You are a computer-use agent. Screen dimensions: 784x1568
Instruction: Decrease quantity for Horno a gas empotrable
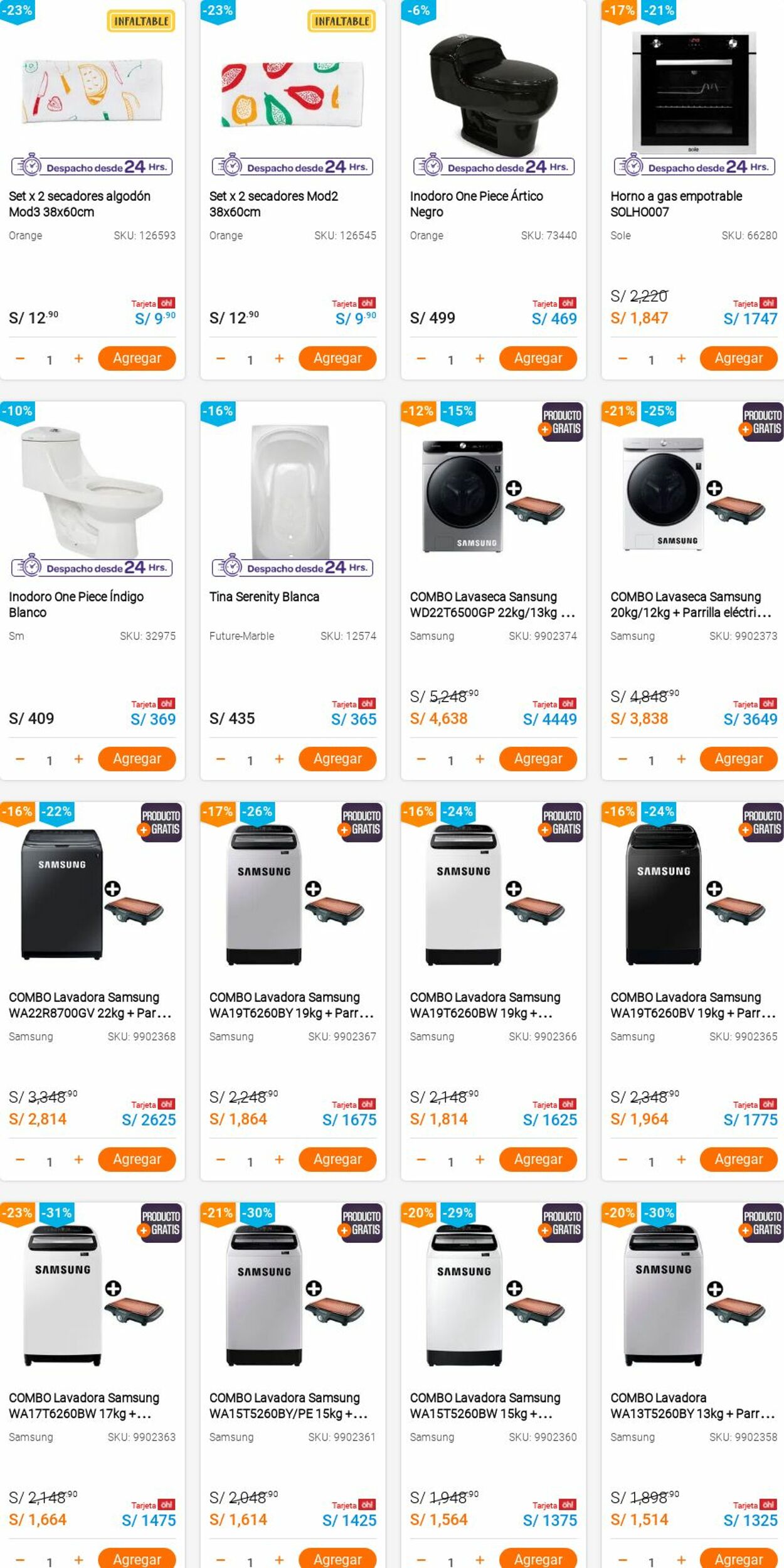[x=622, y=359]
